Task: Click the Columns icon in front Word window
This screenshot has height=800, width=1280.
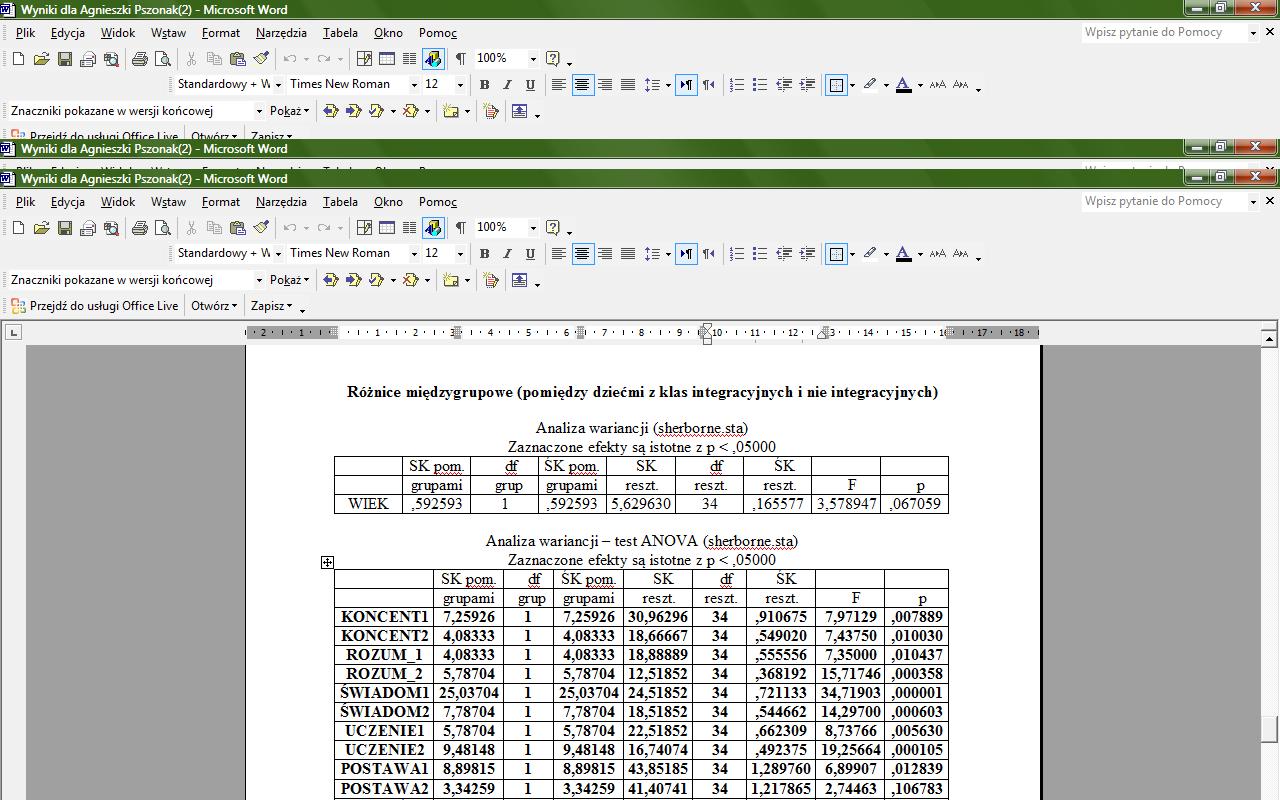Action: pos(410,228)
